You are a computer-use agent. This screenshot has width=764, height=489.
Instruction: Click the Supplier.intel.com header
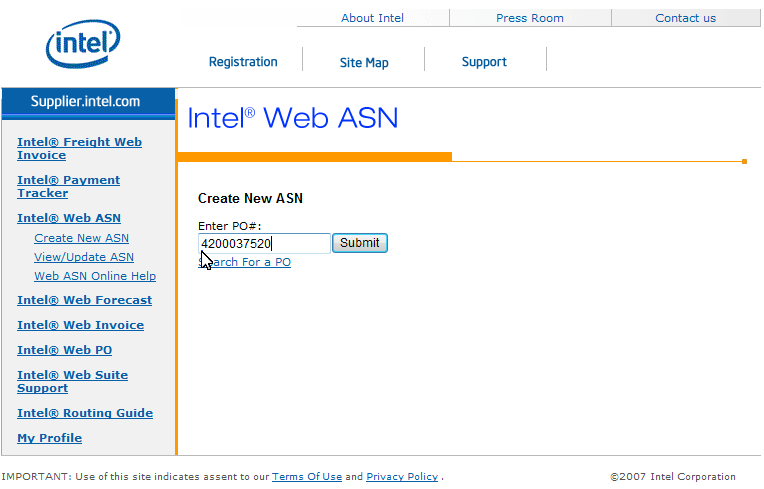[88, 101]
